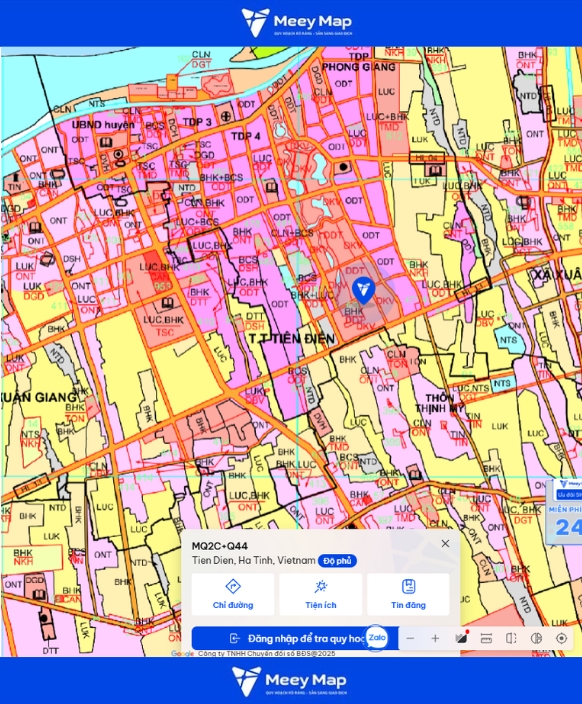This screenshot has height=704, width=582.
Task: Toggle the split-view compare map icon
Action: click(511, 638)
